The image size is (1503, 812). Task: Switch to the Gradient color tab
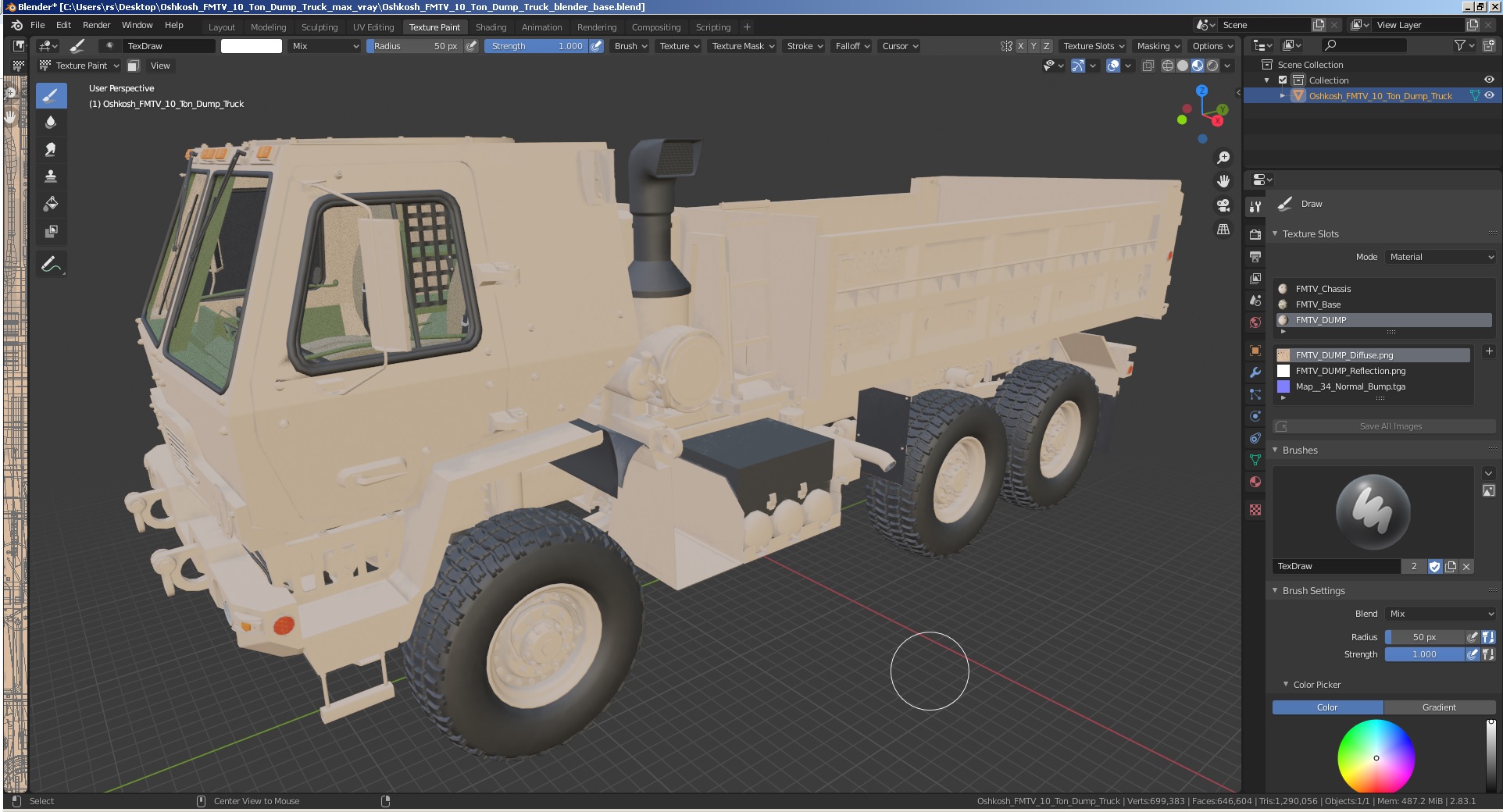(1439, 707)
